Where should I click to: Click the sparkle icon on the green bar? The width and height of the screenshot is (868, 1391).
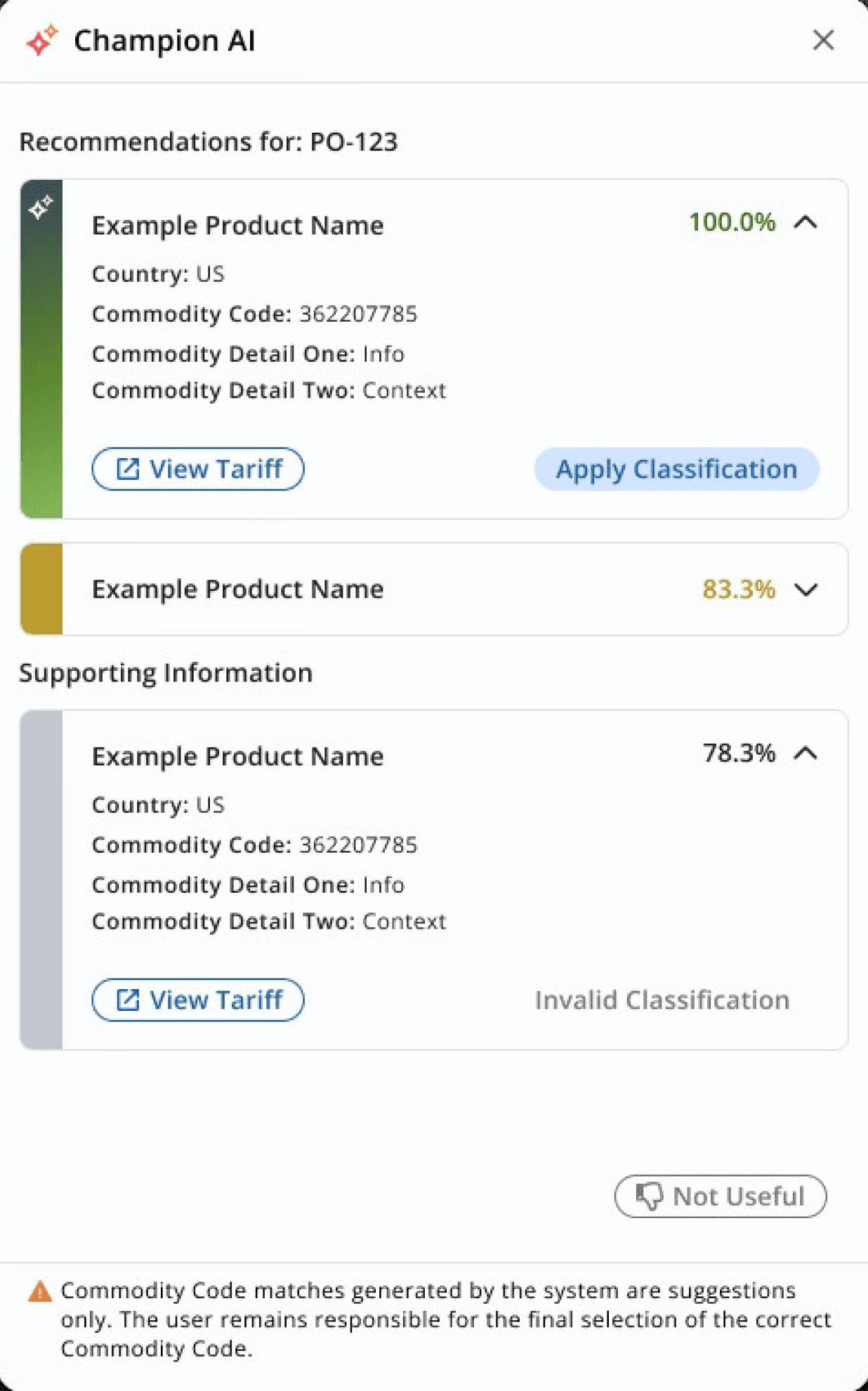[41, 207]
